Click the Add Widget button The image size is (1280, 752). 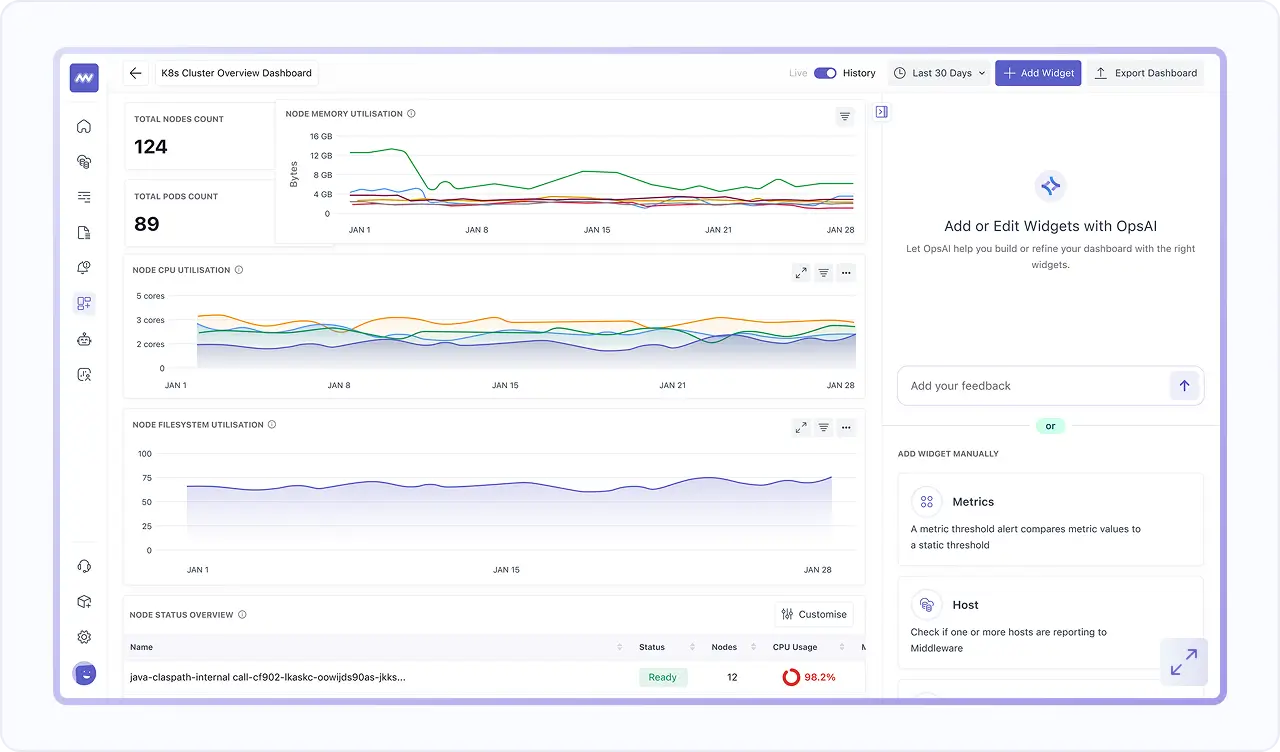1038,73
